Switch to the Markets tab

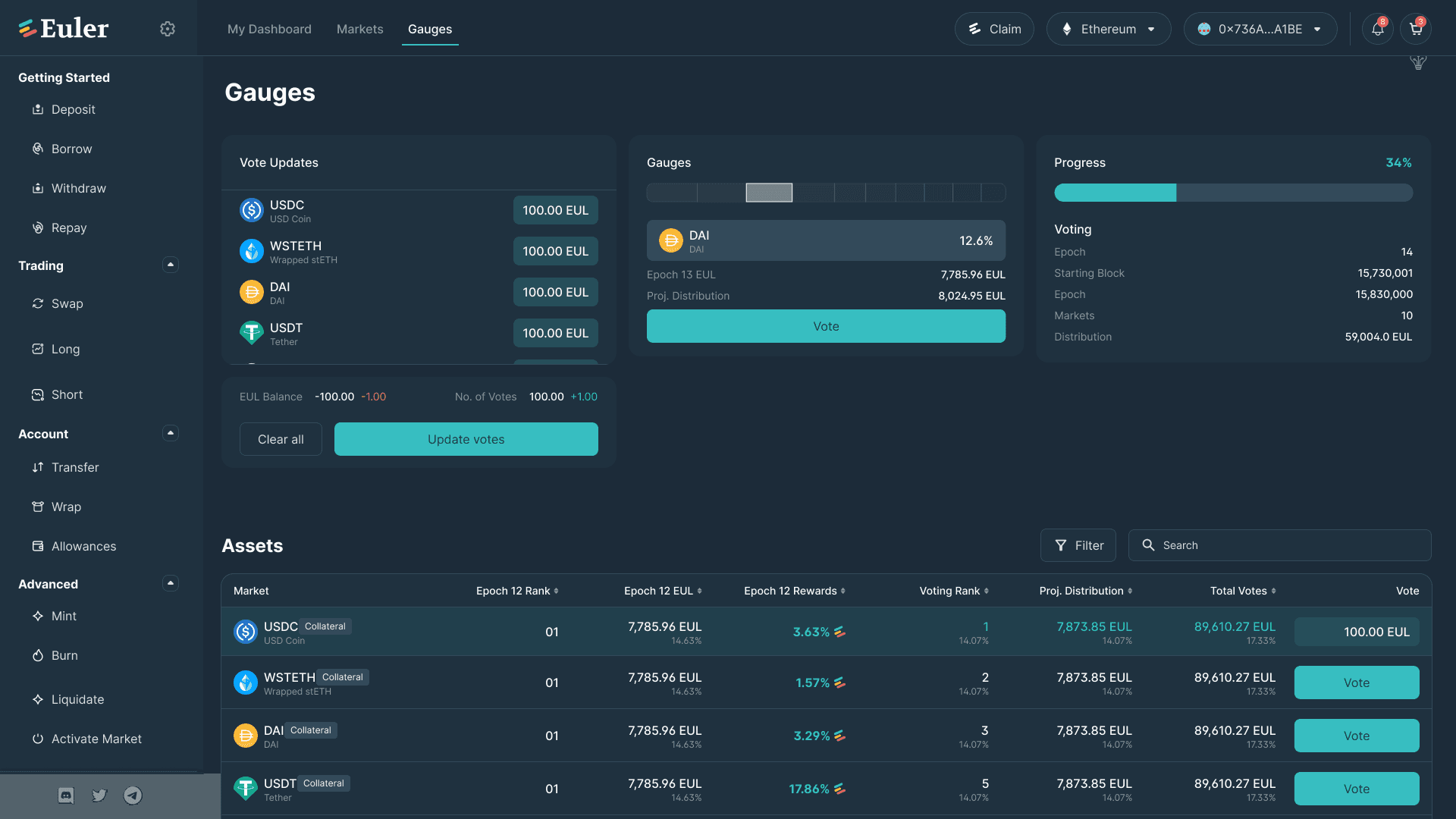click(x=359, y=29)
